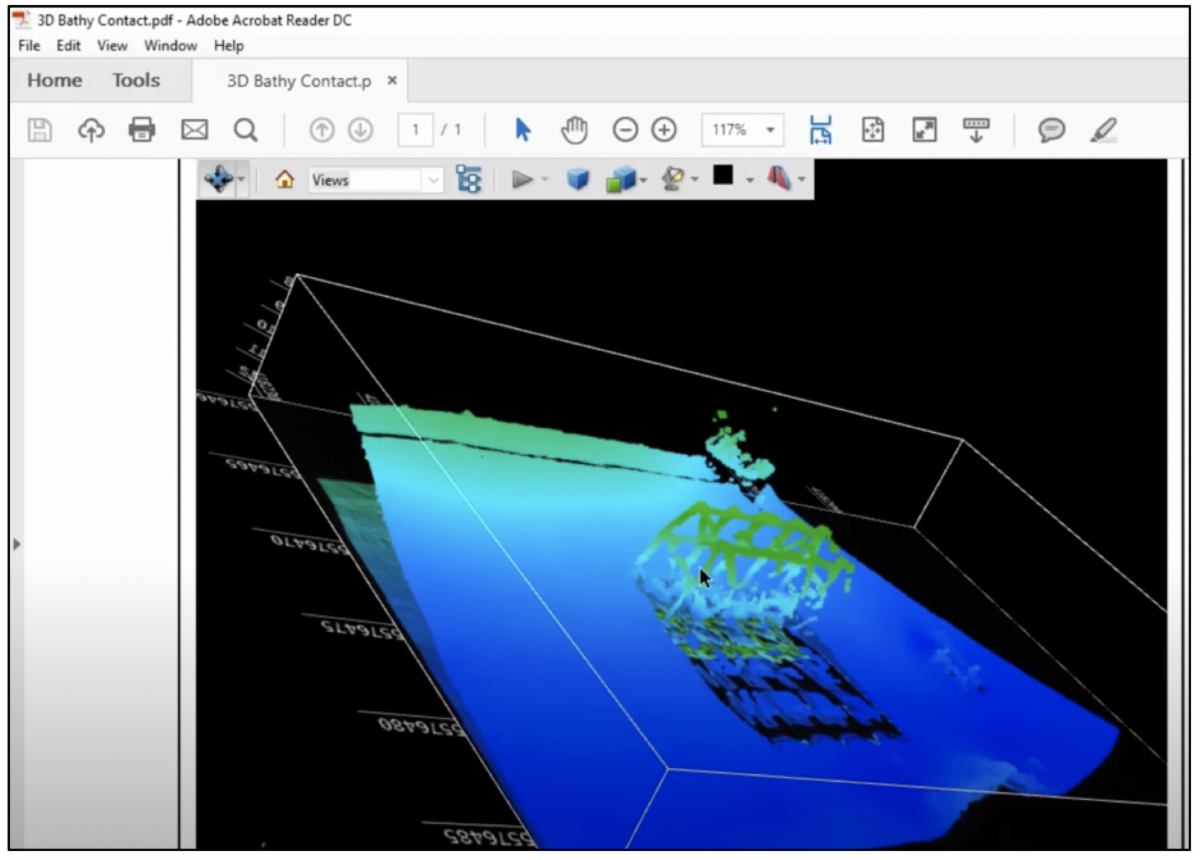Click the zoom in plus icon
This screenshot has height=860, width=1200.
click(x=664, y=130)
